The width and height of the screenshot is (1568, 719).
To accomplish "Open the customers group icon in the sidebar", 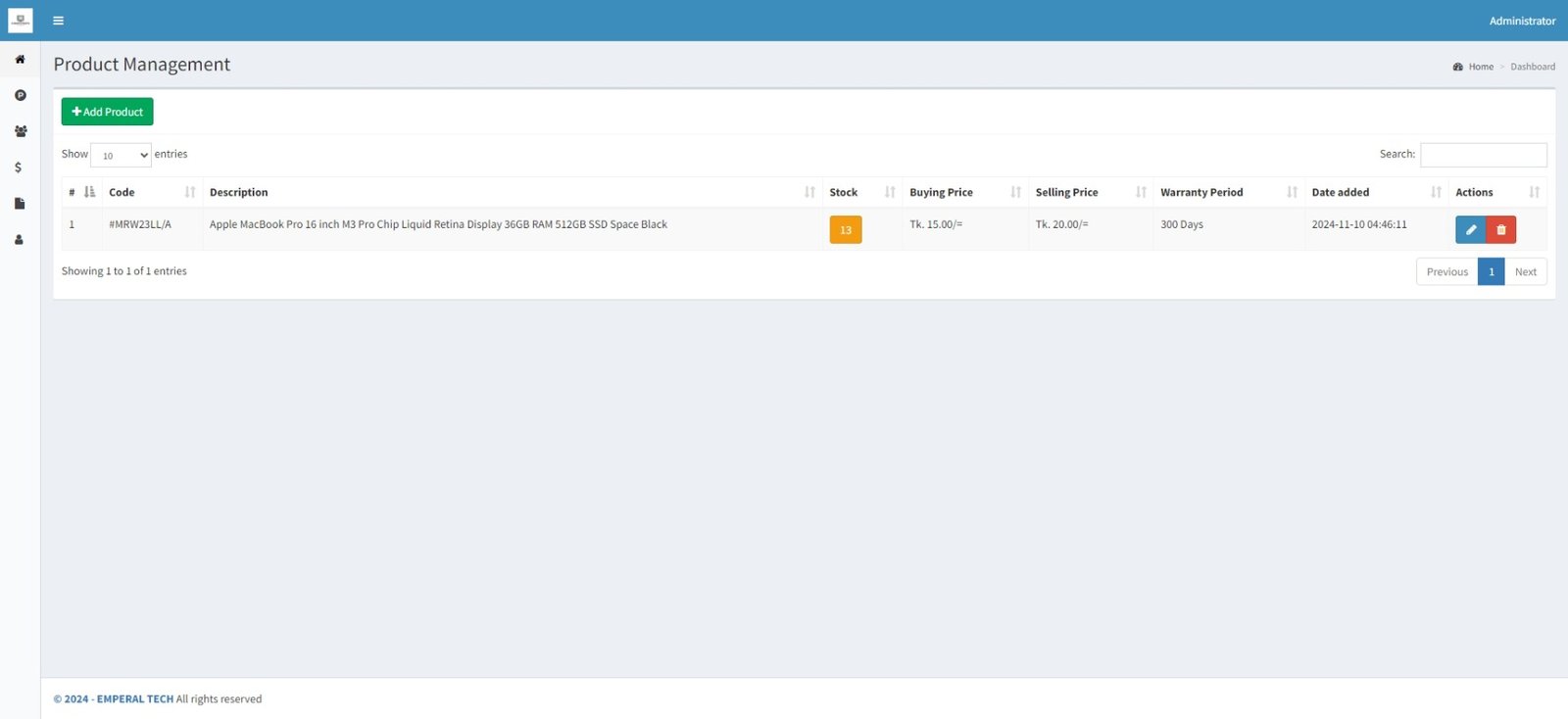I will point(20,131).
